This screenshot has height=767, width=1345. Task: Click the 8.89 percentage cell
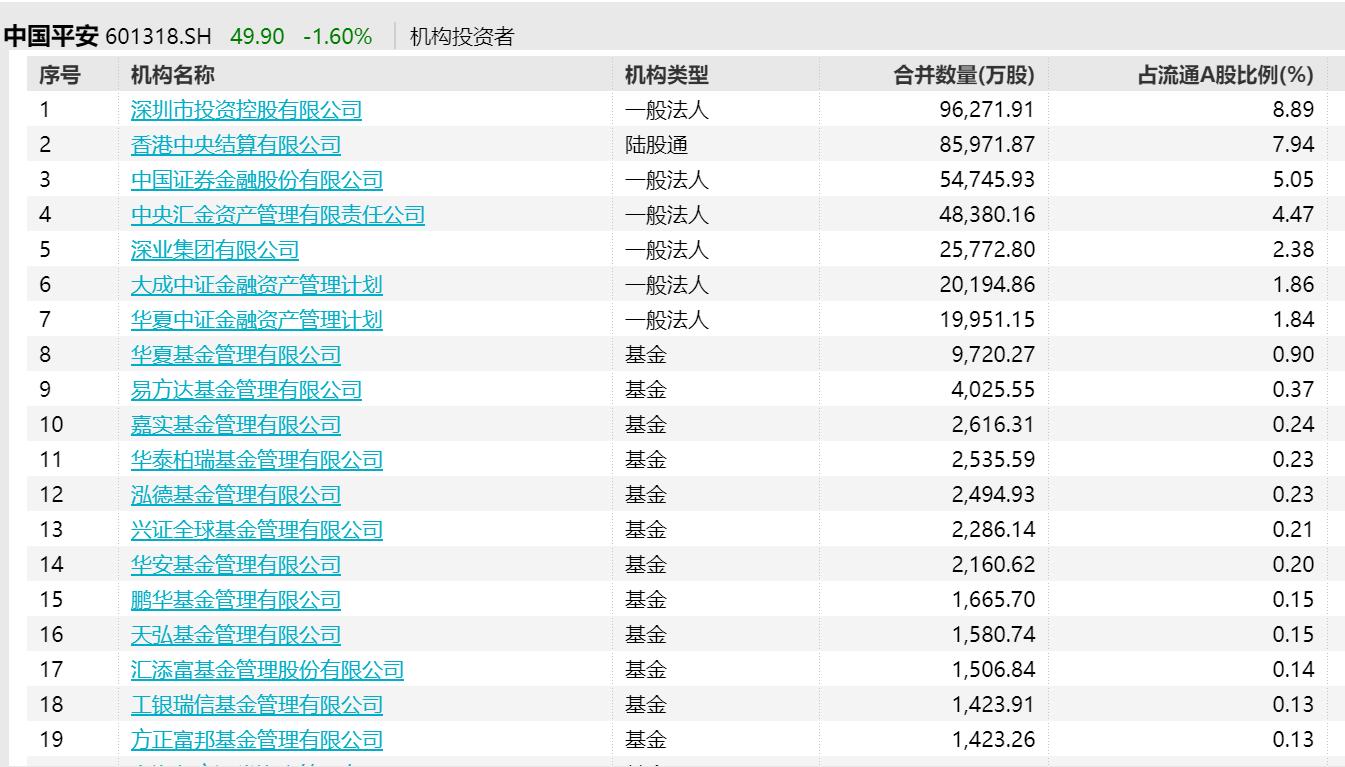(1293, 110)
